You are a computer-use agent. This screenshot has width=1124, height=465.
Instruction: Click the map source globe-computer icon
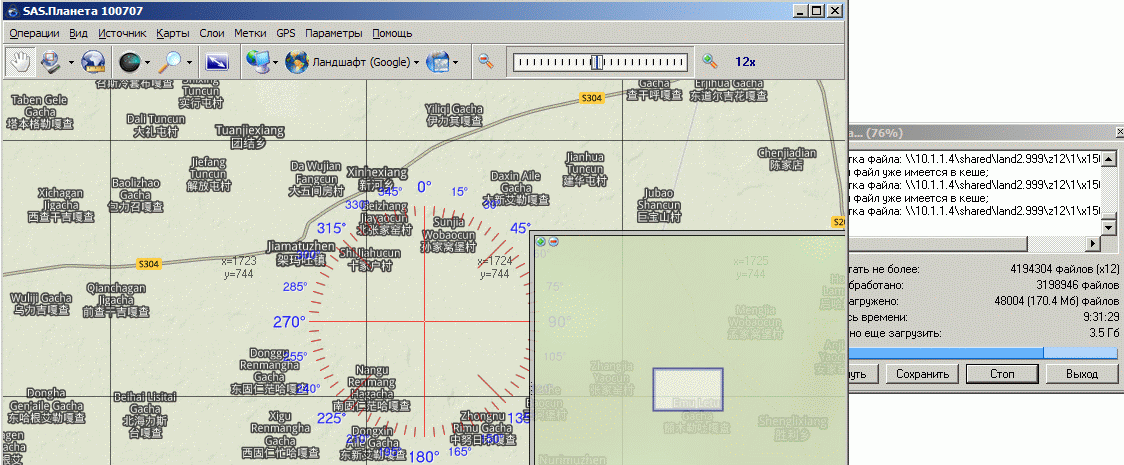coord(258,62)
